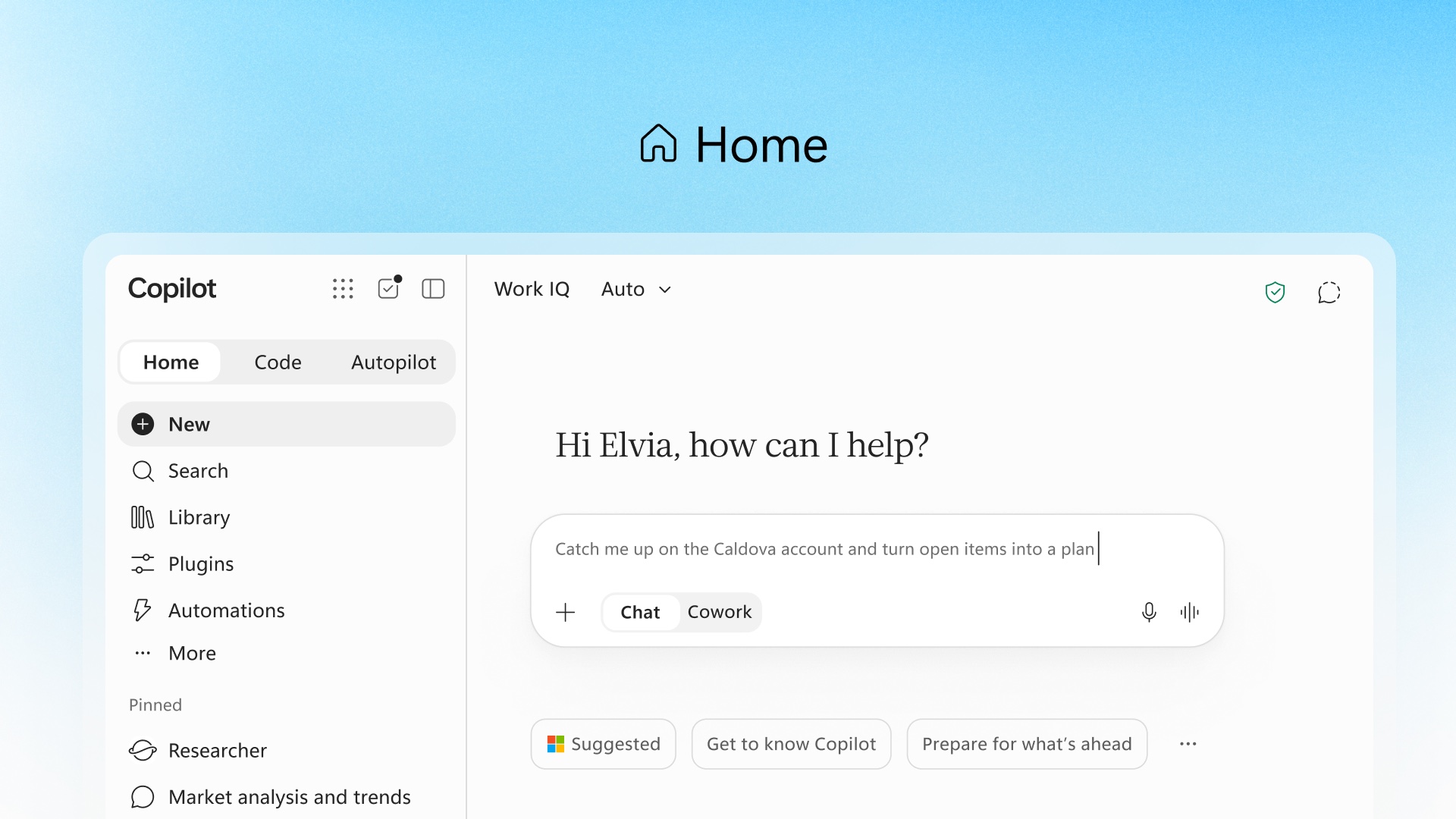Open the apps grid launcher icon

(343, 289)
